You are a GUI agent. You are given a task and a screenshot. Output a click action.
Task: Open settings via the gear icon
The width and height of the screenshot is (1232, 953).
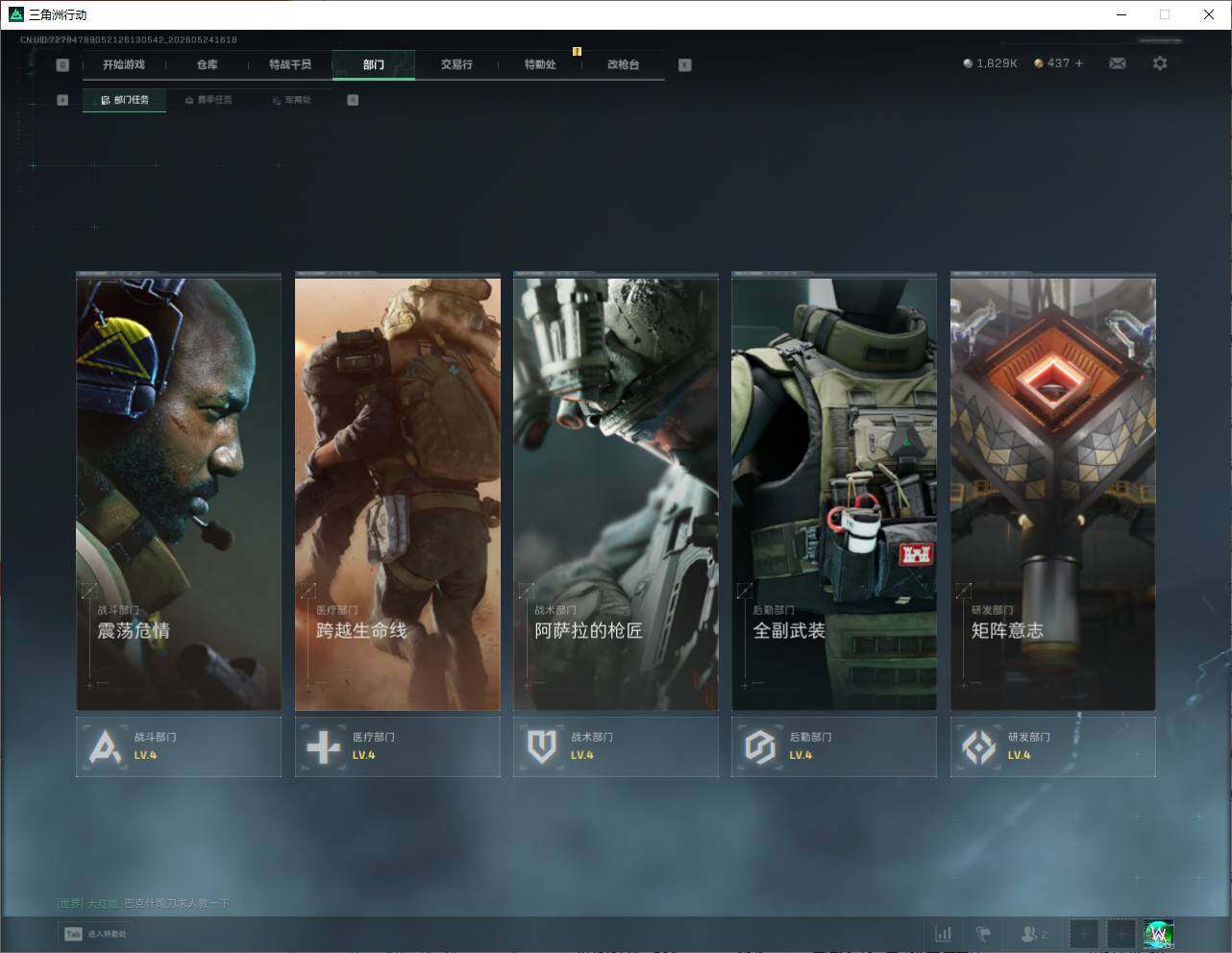1160,63
